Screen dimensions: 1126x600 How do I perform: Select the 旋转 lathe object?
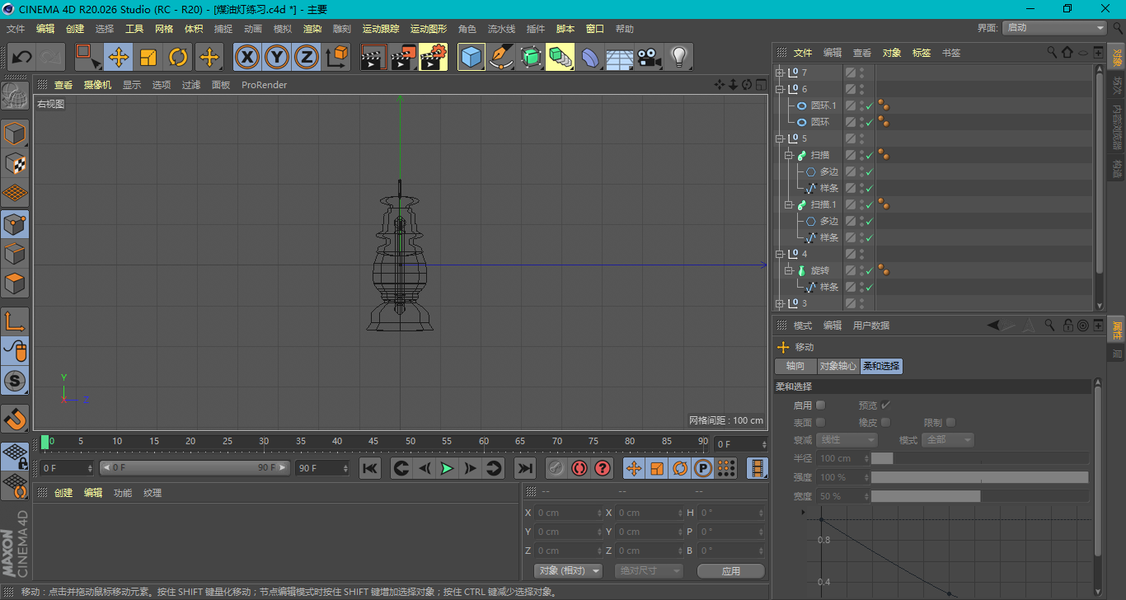(819, 270)
